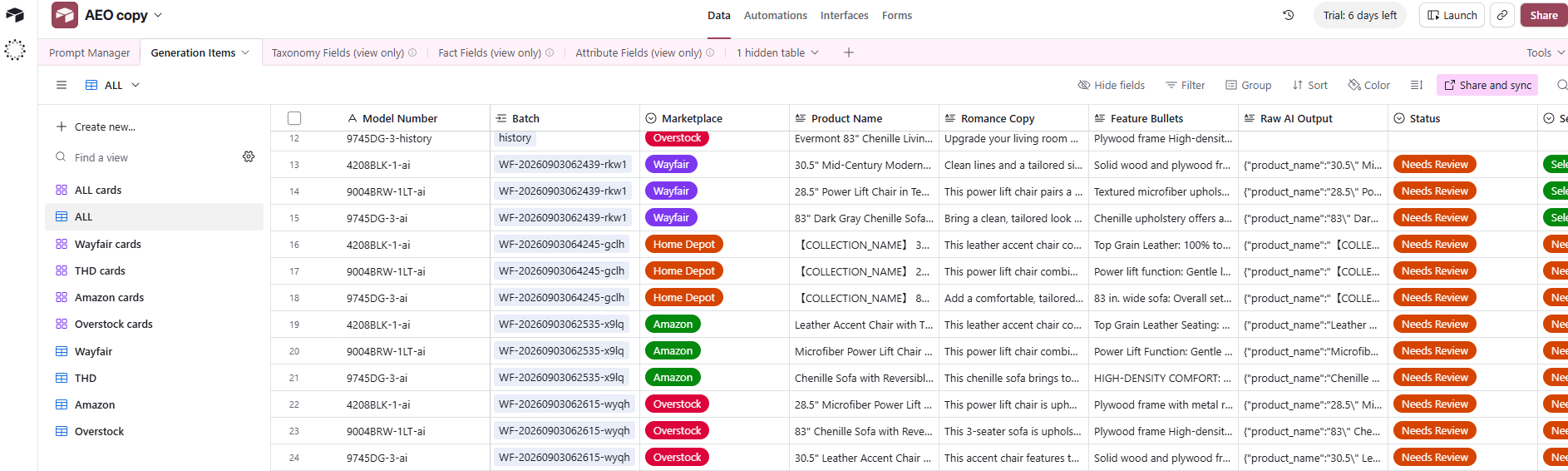Image resolution: width=1568 pixels, height=471 pixels.
Task: Open the search magnifier icon
Action: coord(1561,85)
